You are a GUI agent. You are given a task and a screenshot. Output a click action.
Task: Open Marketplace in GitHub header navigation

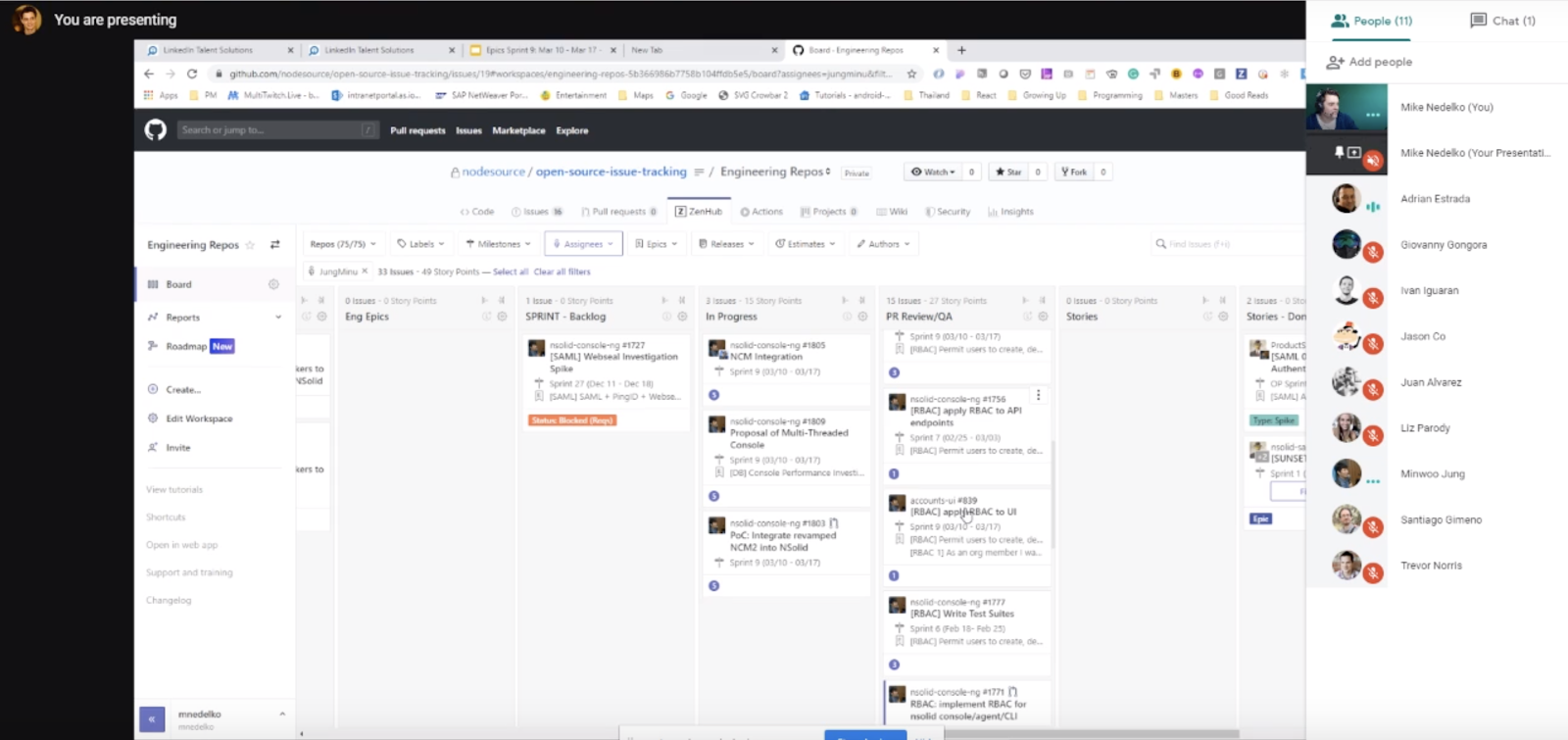pyautogui.click(x=518, y=130)
